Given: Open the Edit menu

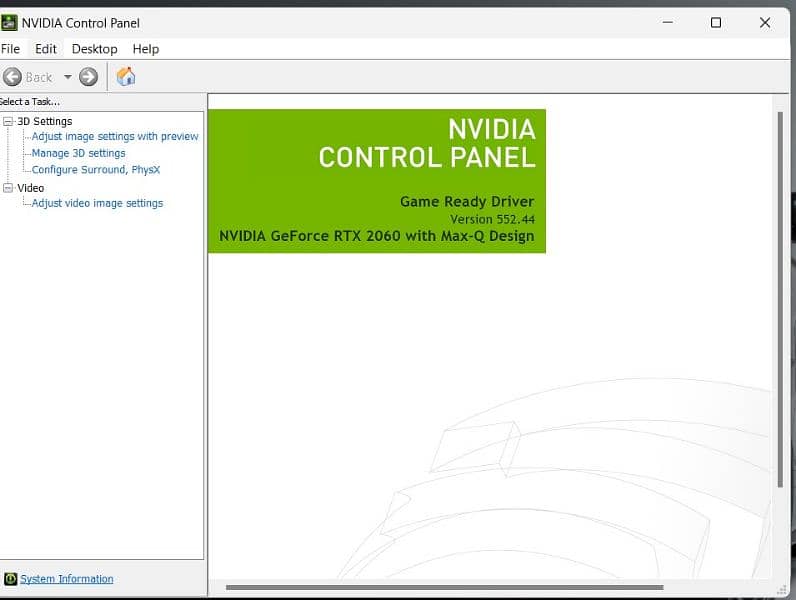Looking at the screenshot, I should [x=46, y=48].
